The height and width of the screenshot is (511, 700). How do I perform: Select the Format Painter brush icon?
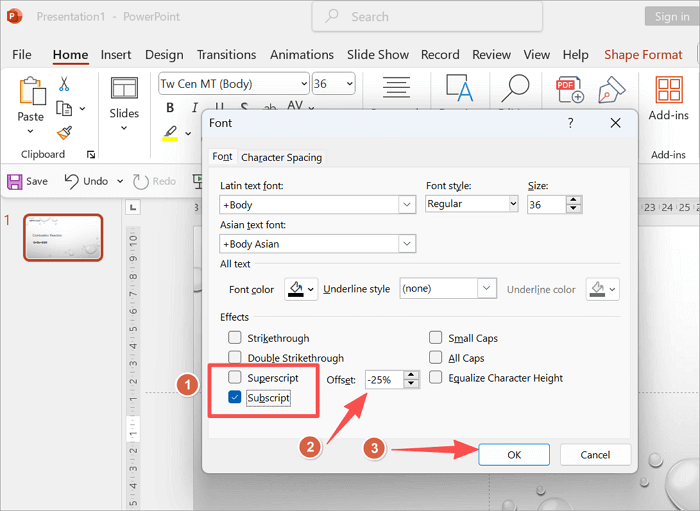(65, 132)
